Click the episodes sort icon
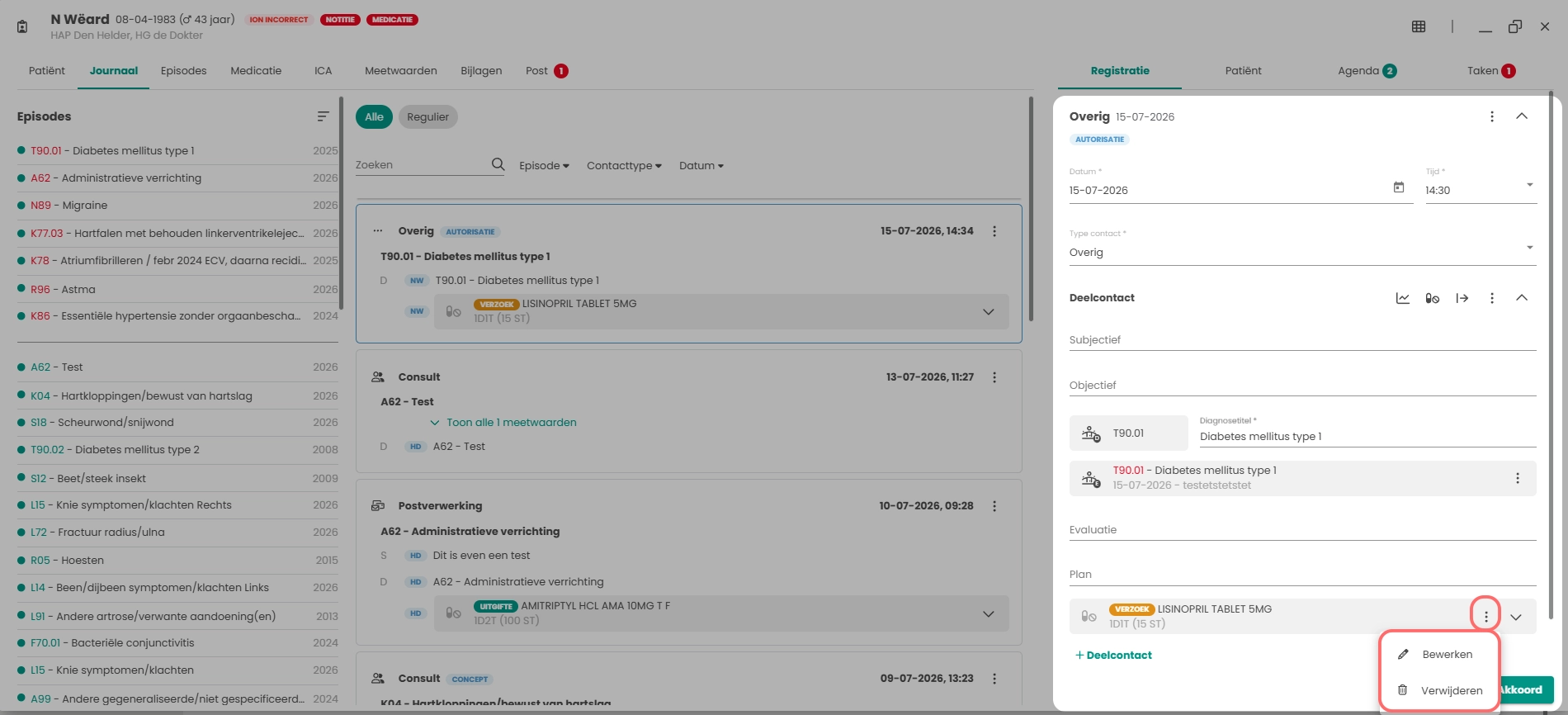 click(x=323, y=116)
